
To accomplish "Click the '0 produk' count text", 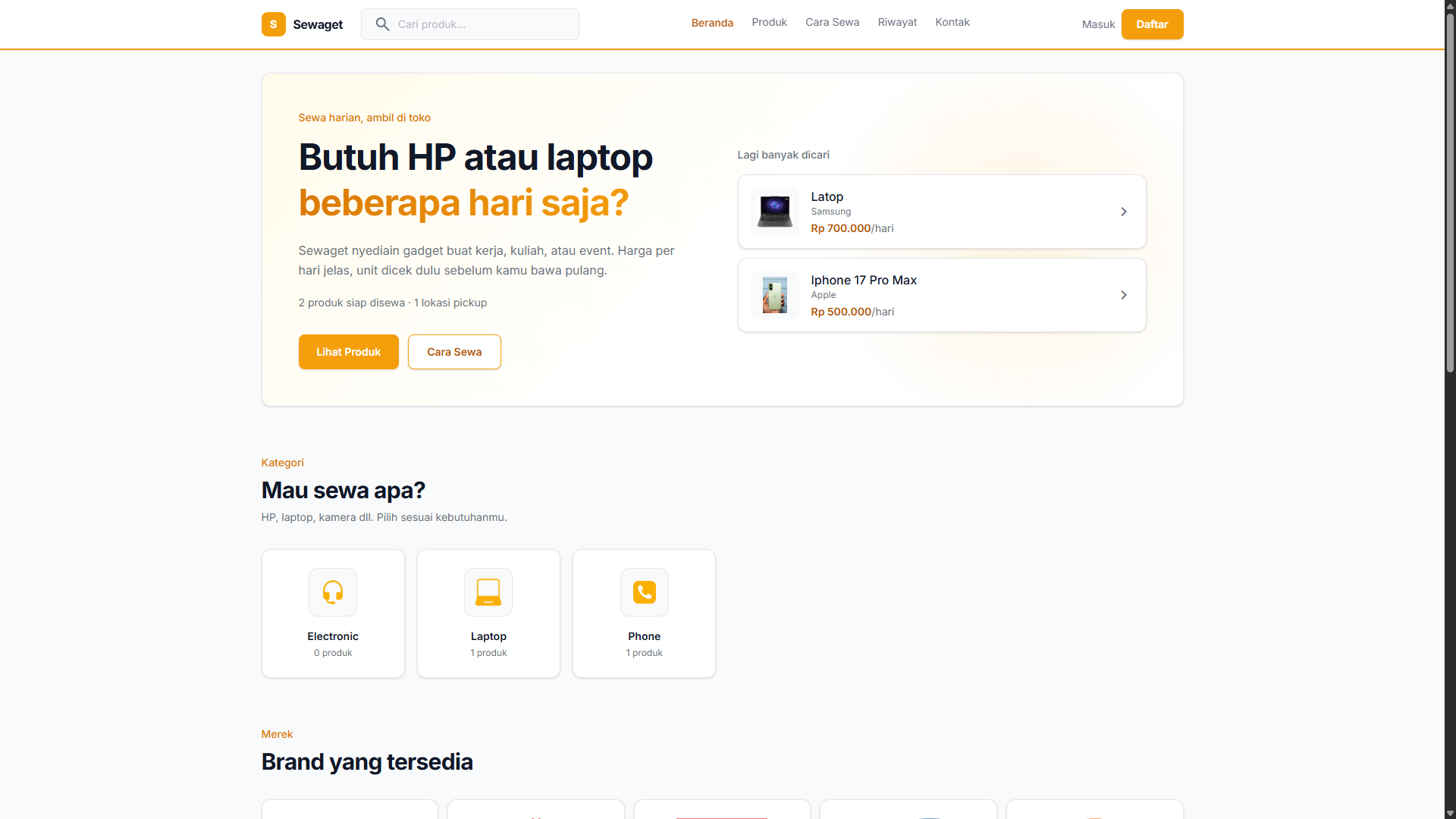I will coord(333,653).
